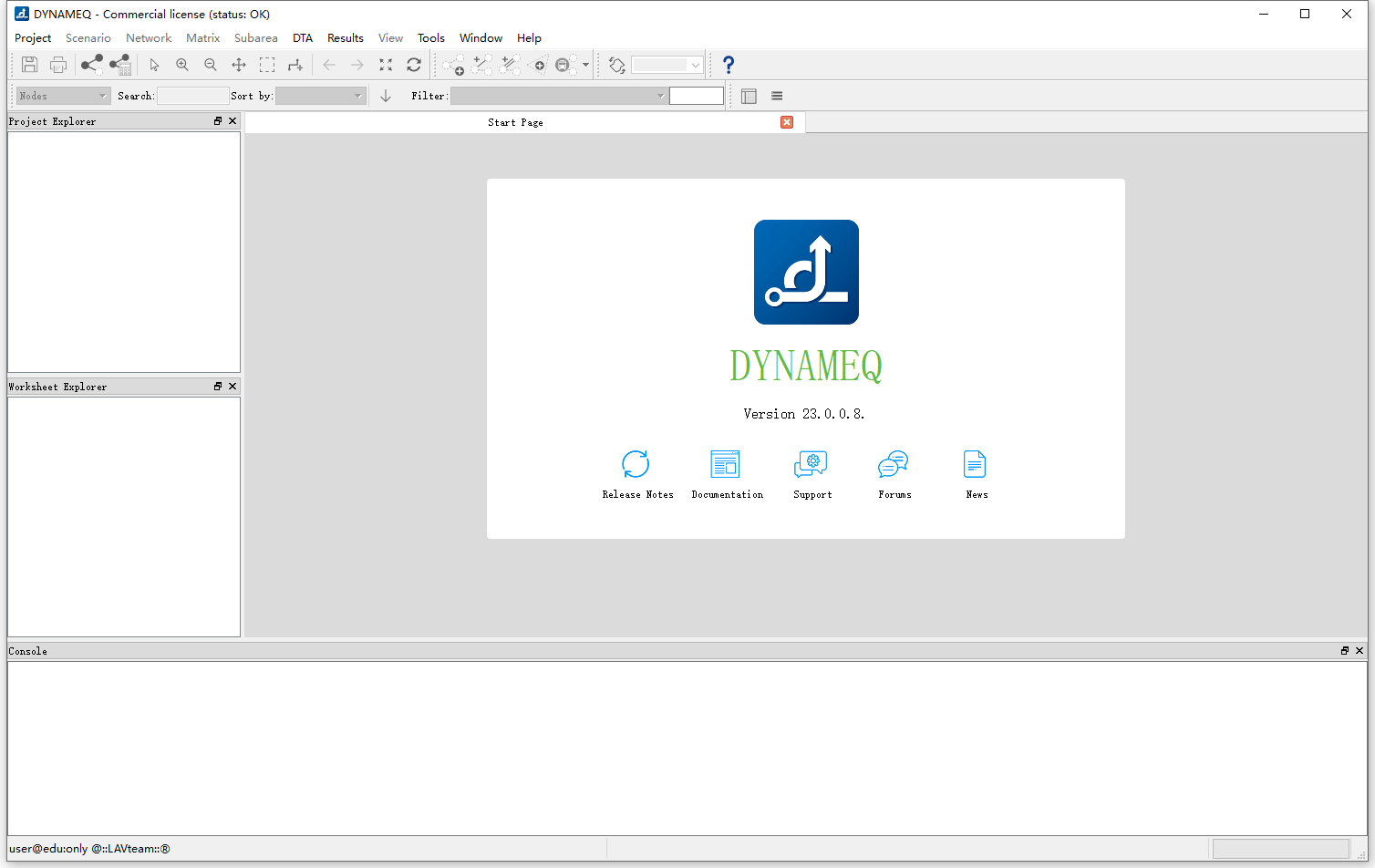Image resolution: width=1375 pixels, height=868 pixels.
Task: Click the add link with nodes icon
Action: [482, 65]
